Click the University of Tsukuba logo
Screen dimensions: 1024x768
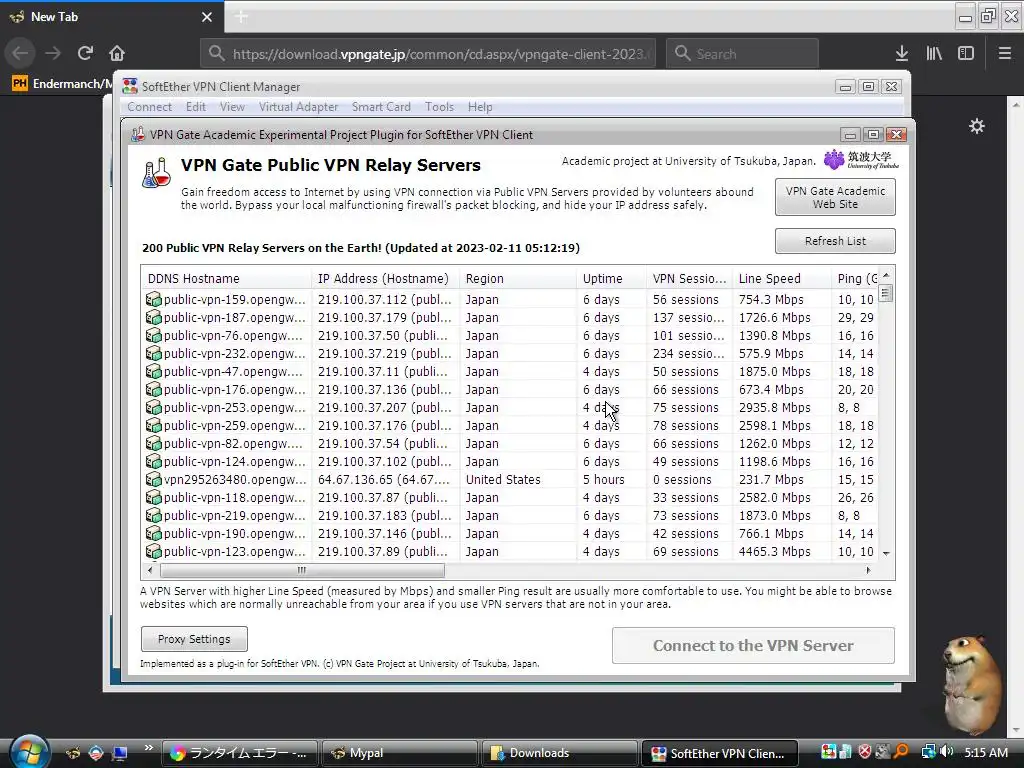point(861,160)
